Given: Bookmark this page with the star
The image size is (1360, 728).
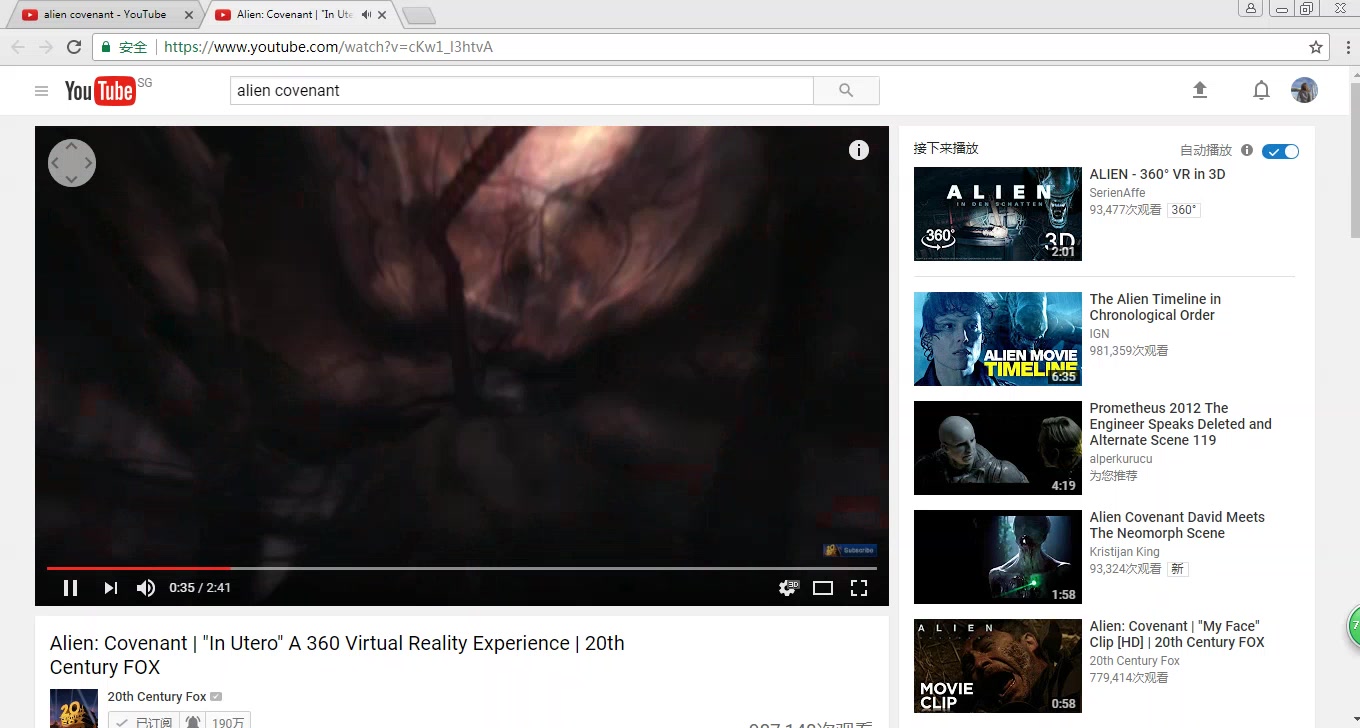Looking at the screenshot, I should click(1316, 47).
